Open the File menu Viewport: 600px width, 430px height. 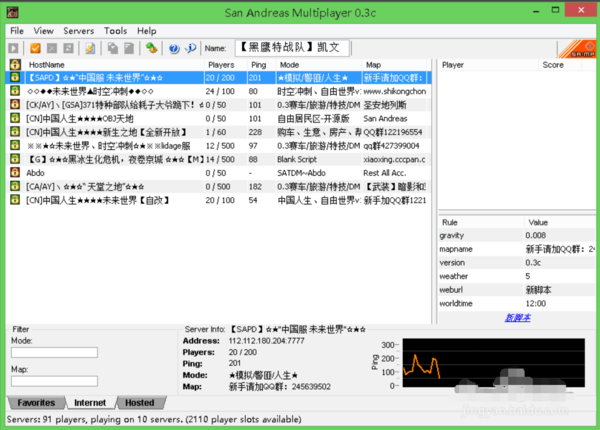(x=17, y=31)
